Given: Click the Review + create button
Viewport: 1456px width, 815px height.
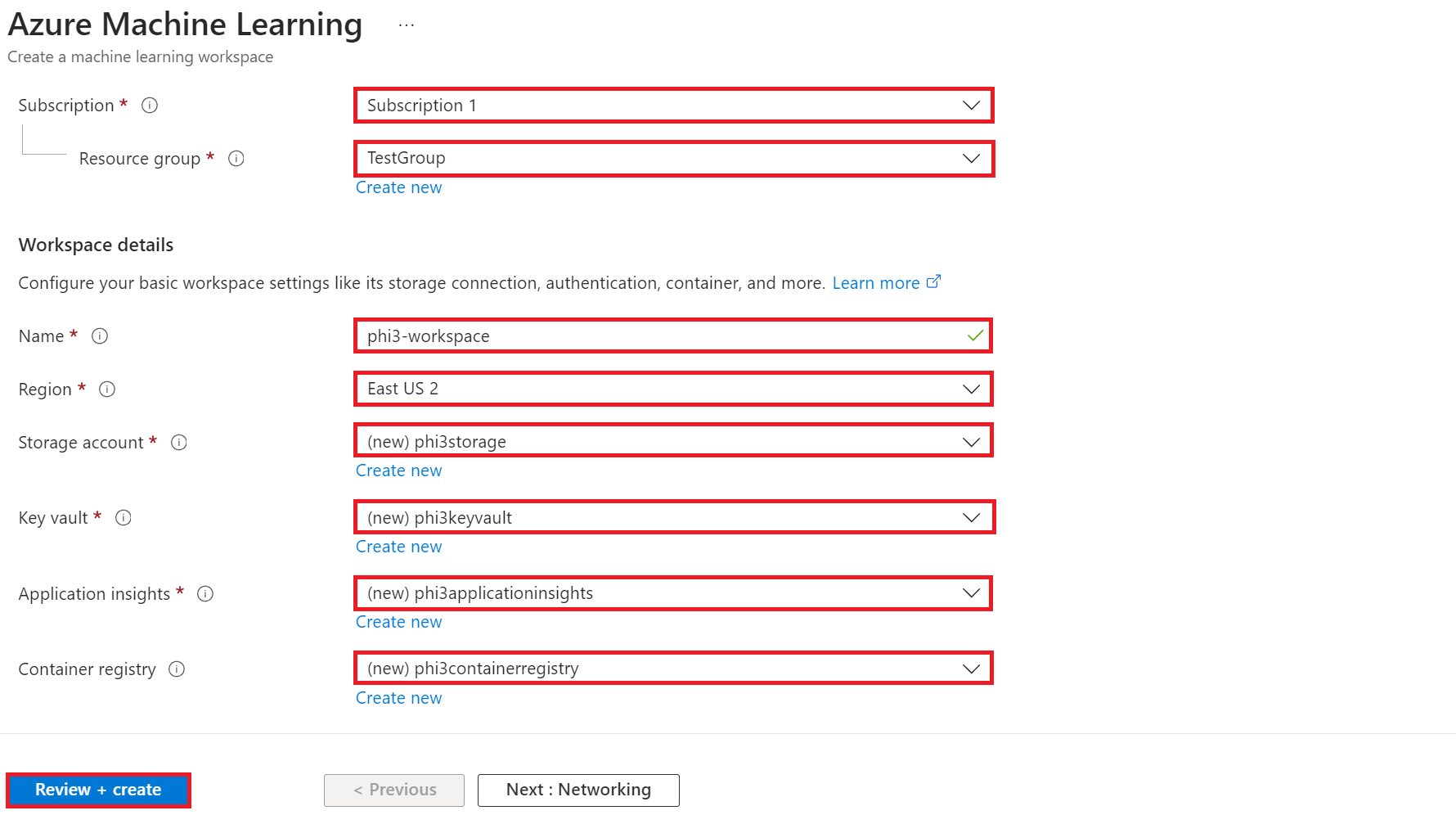Looking at the screenshot, I should [x=98, y=790].
